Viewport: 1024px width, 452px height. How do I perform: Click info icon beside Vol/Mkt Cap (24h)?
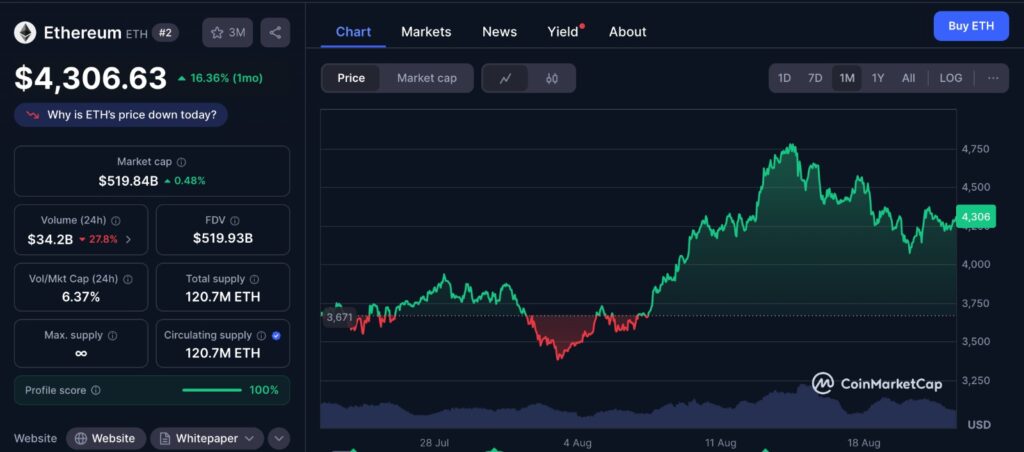[128, 279]
